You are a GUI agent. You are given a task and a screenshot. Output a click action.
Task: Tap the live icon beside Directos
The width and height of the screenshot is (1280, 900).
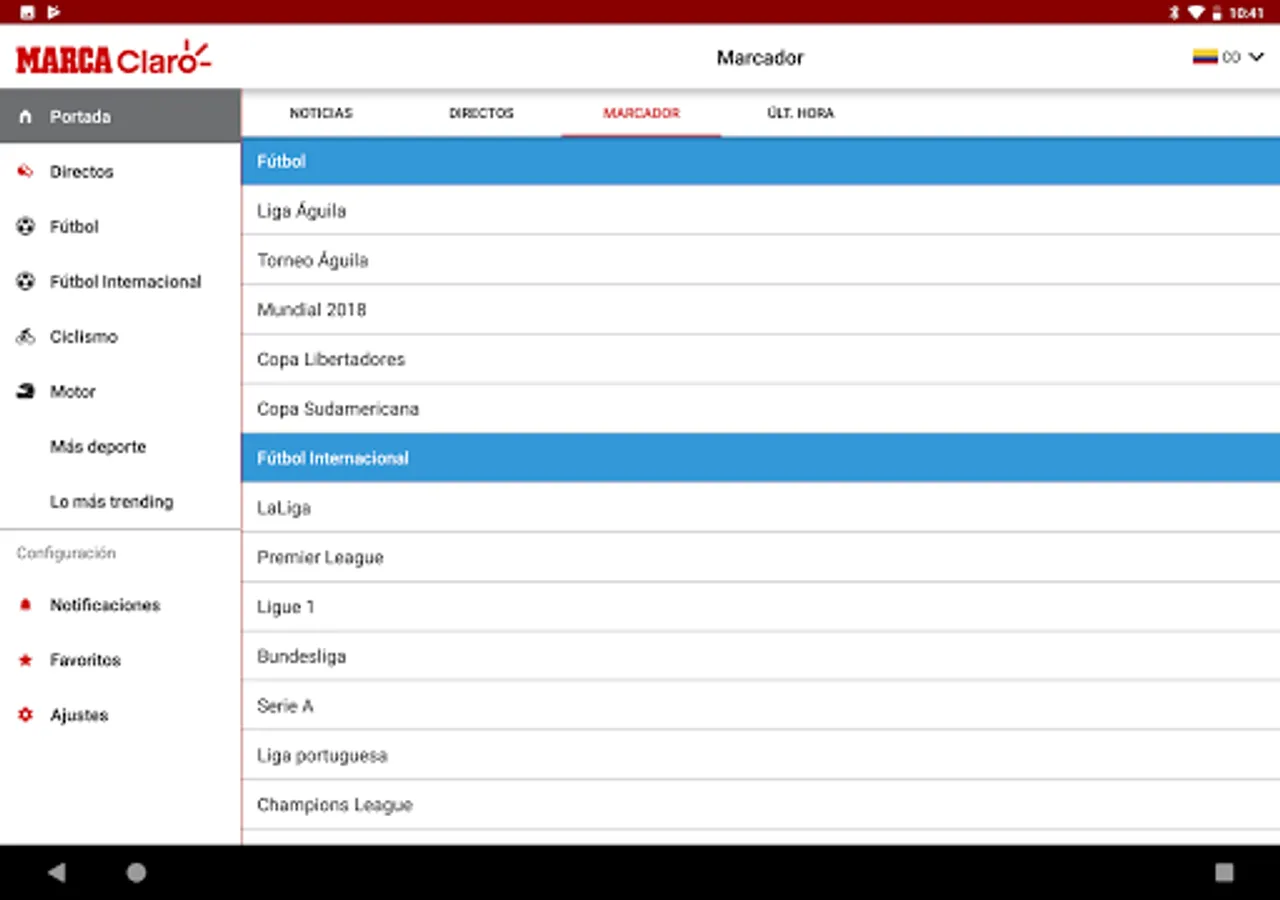[26, 172]
